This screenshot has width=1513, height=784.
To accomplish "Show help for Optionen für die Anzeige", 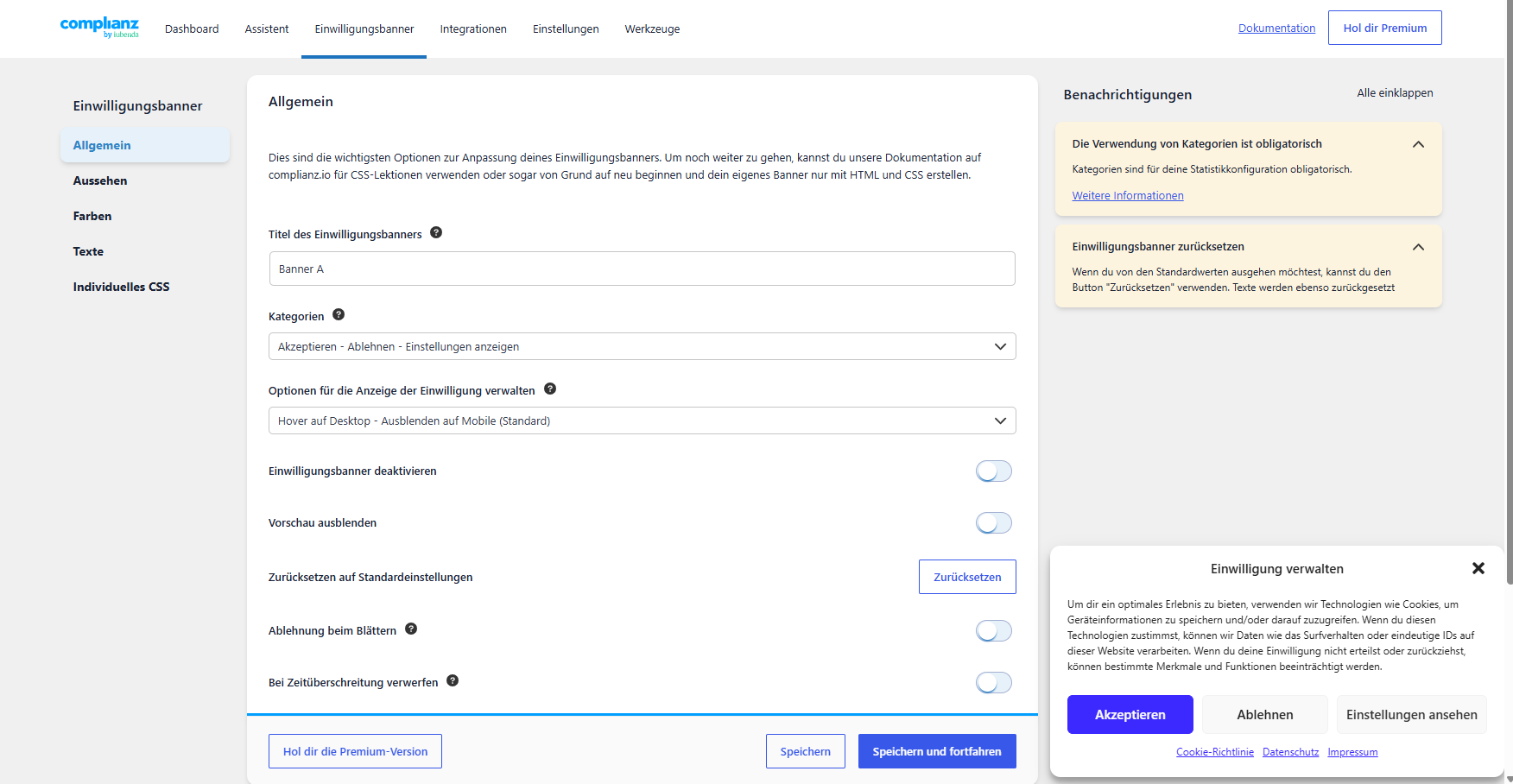I will coord(550,389).
